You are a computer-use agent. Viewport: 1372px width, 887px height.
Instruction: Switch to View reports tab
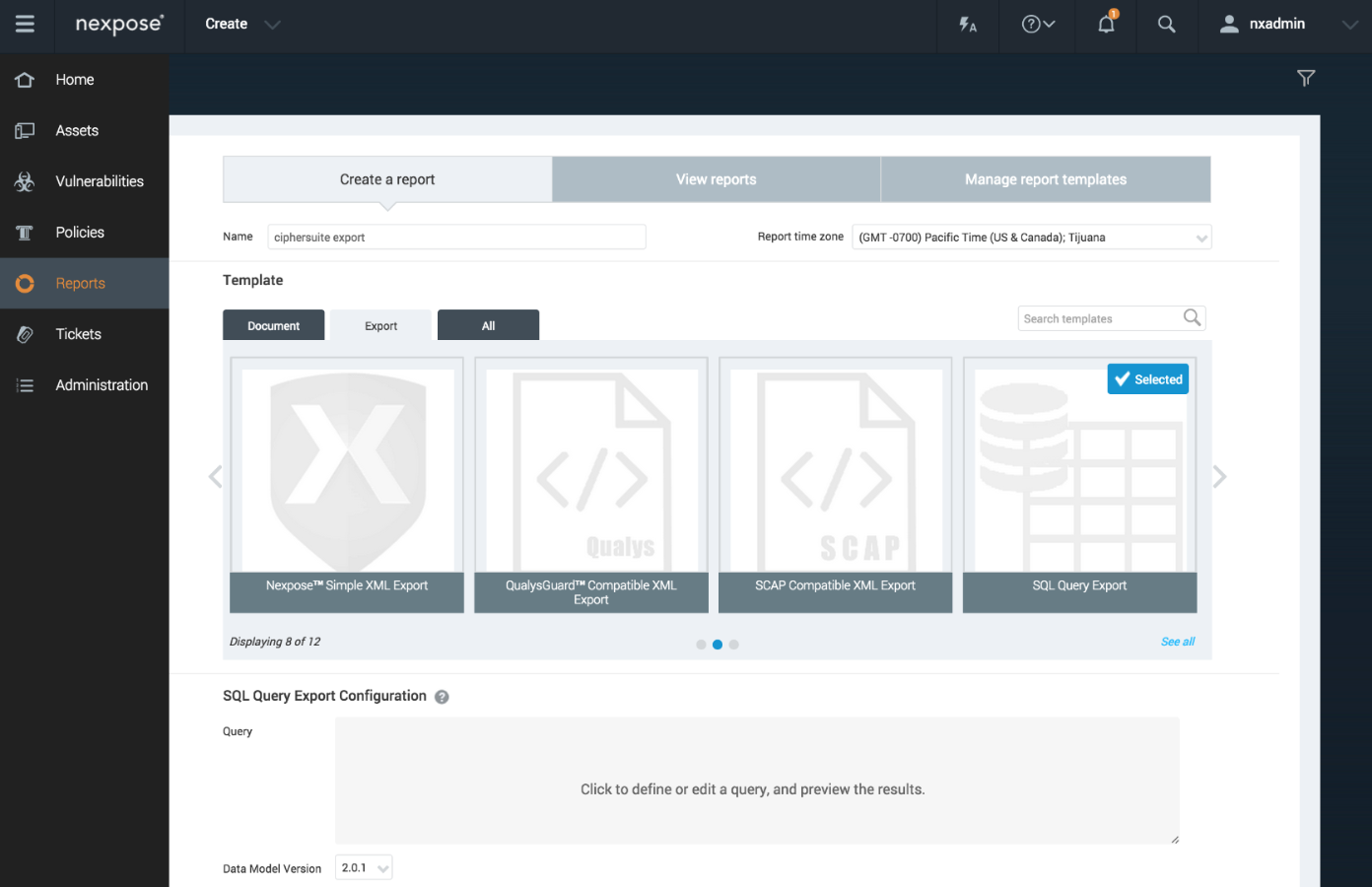click(x=717, y=179)
